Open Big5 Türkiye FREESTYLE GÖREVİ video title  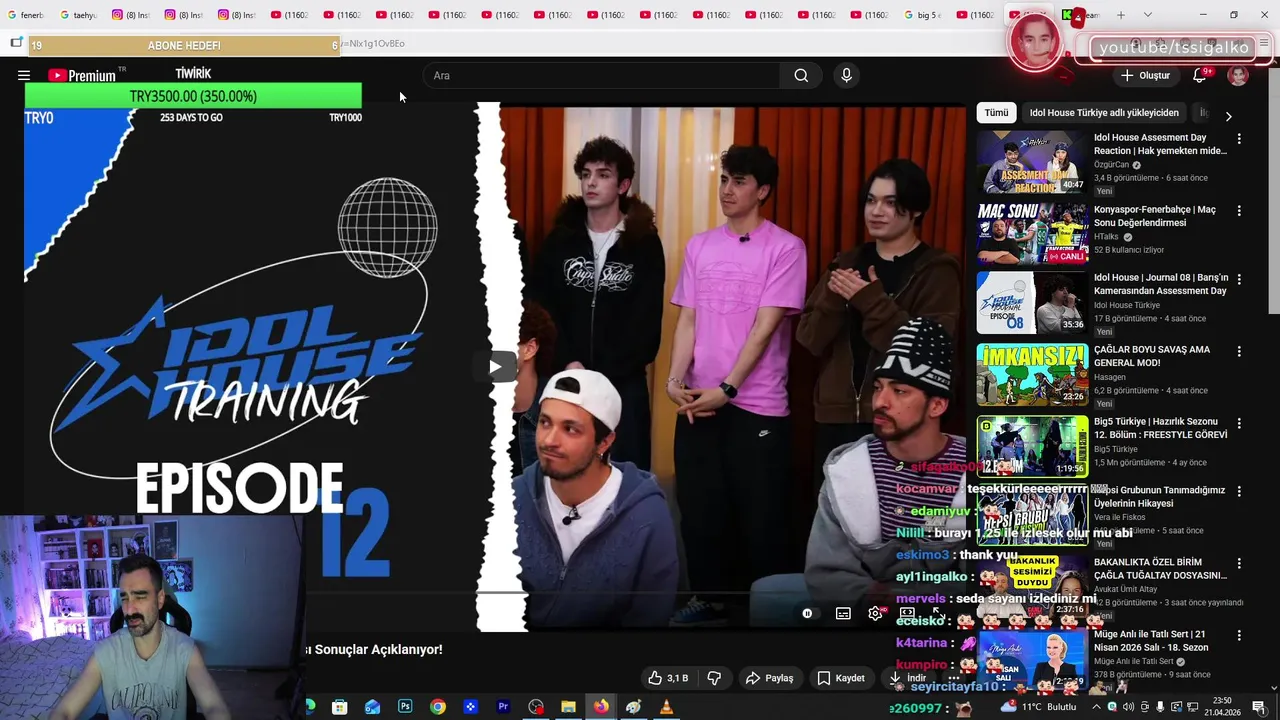(x=1160, y=428)
